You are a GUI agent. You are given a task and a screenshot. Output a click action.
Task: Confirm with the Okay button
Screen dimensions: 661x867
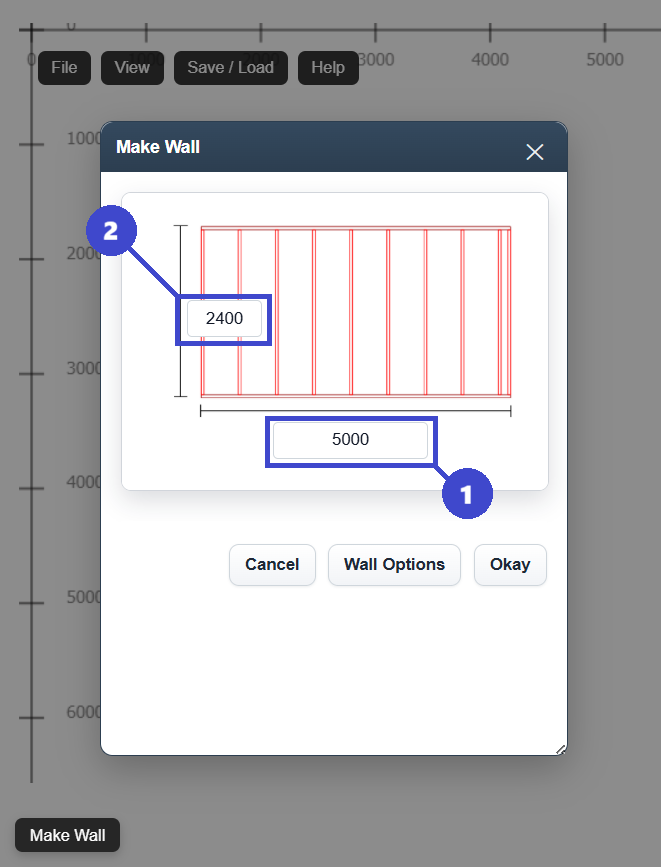tap(510, 565)
